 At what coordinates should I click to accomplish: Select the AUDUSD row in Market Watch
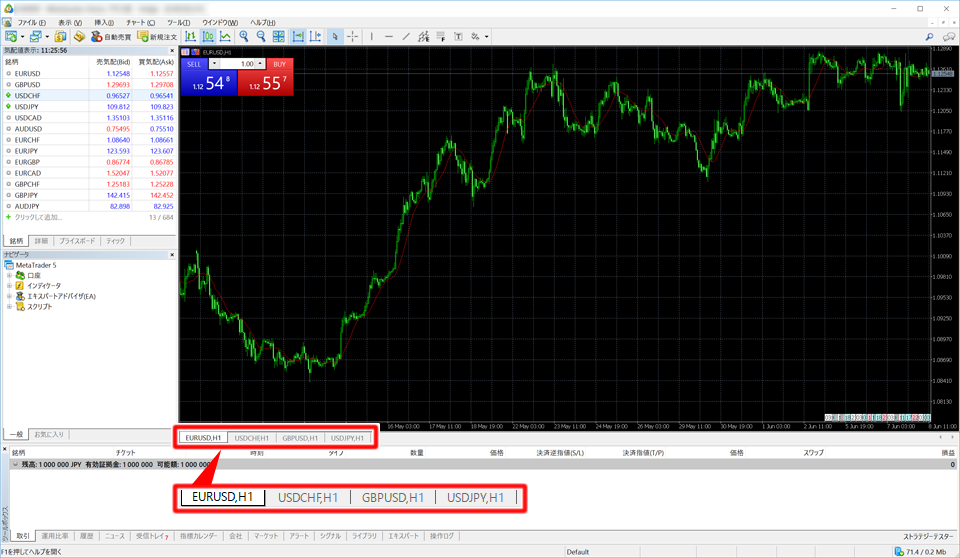(x=89, y=129)
